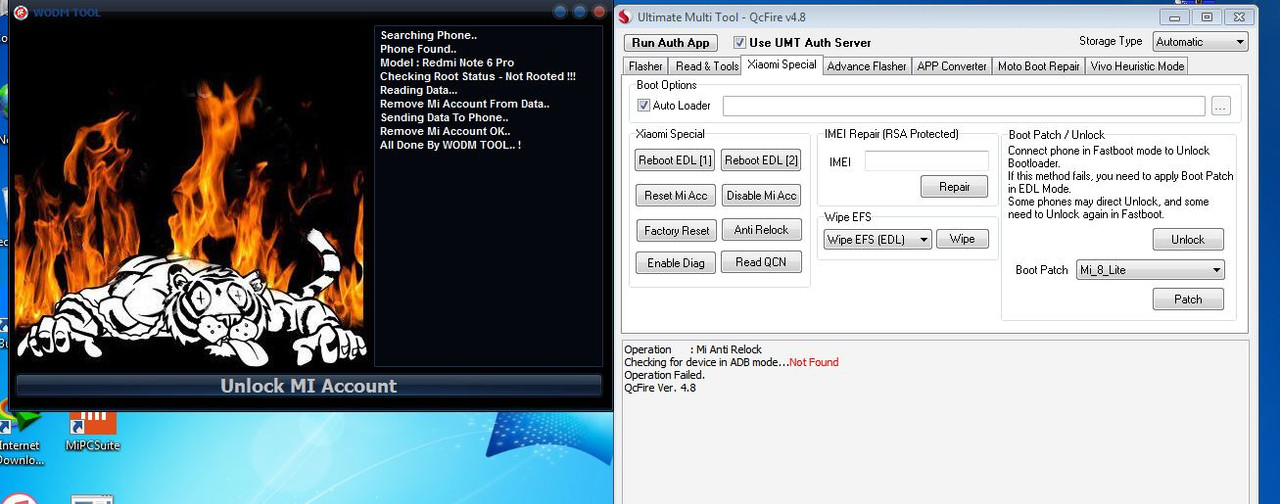Click the Patch button
Viewport: 1280px width, 504px height.
coord(1188,299)
